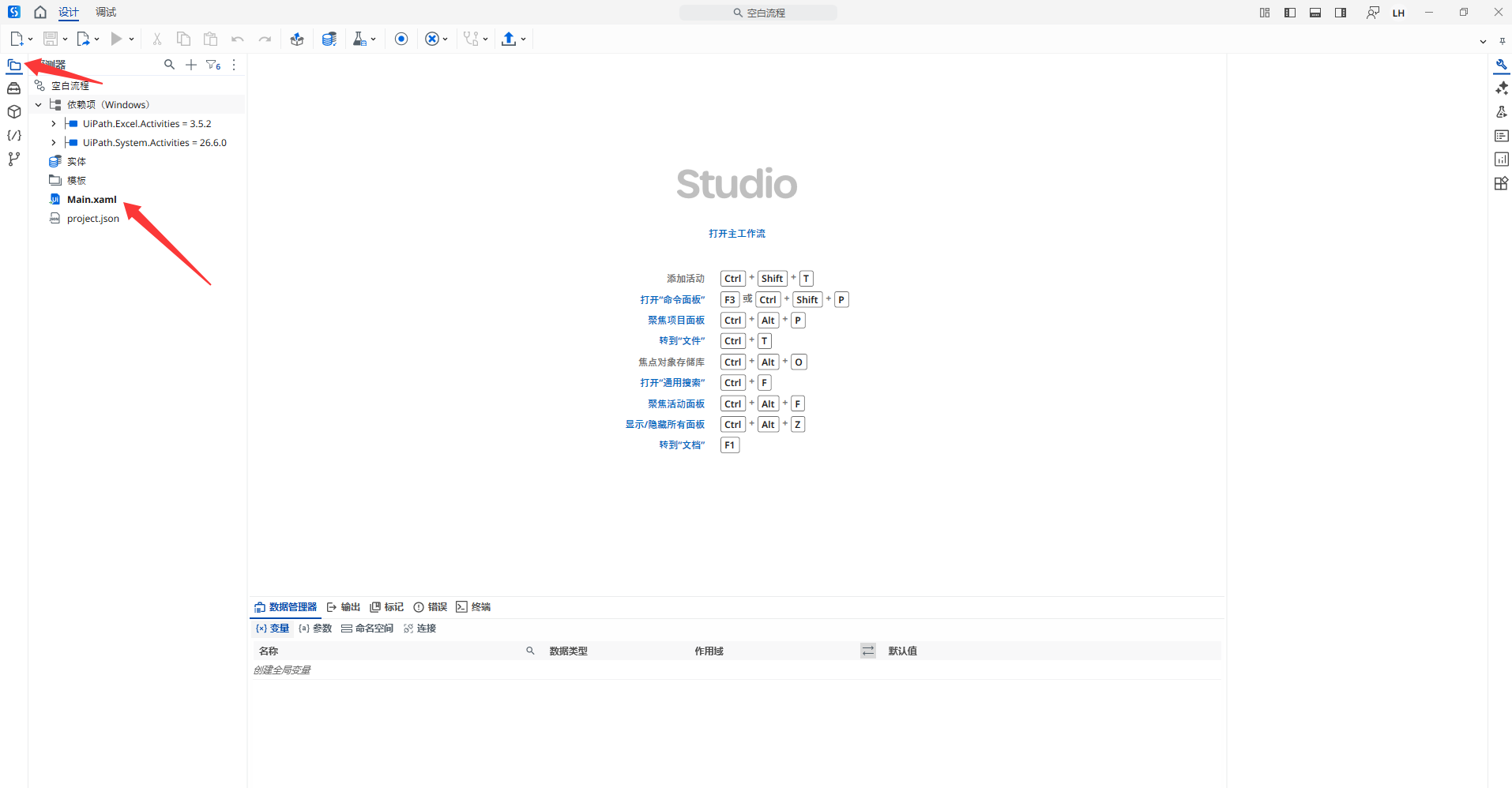Open the explorer more options menu
The image size is (1512, 788).
(234, 65)
